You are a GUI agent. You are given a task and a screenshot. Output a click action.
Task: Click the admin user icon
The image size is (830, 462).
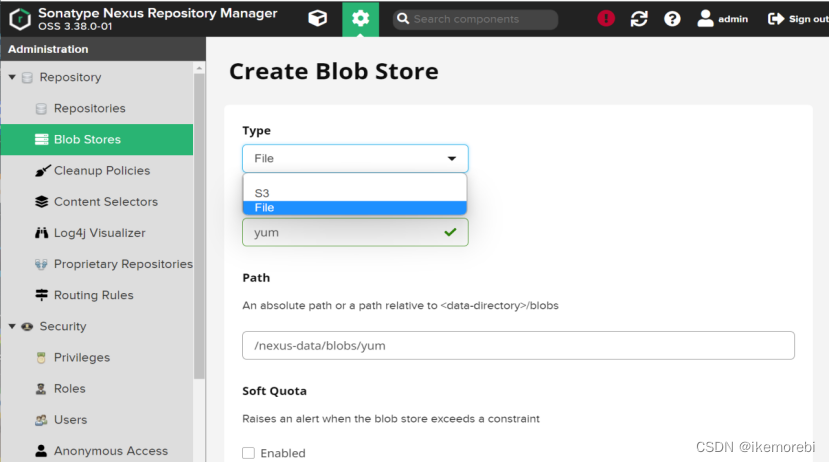click(705, 19)
